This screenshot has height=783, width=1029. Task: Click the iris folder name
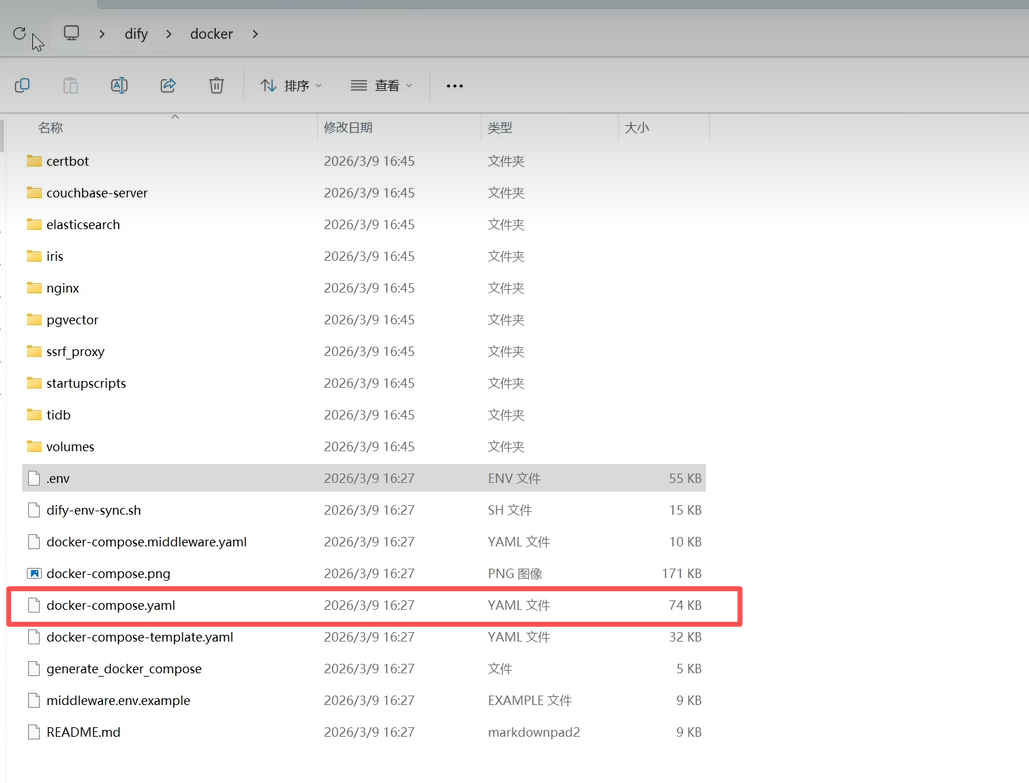[x=54, y=256]
